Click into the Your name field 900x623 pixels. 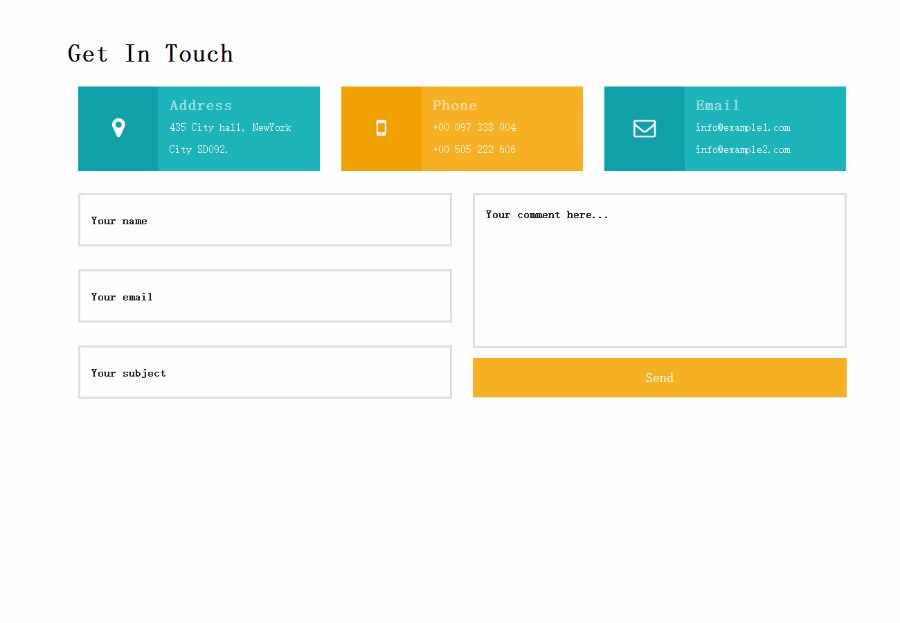[265, 220]
